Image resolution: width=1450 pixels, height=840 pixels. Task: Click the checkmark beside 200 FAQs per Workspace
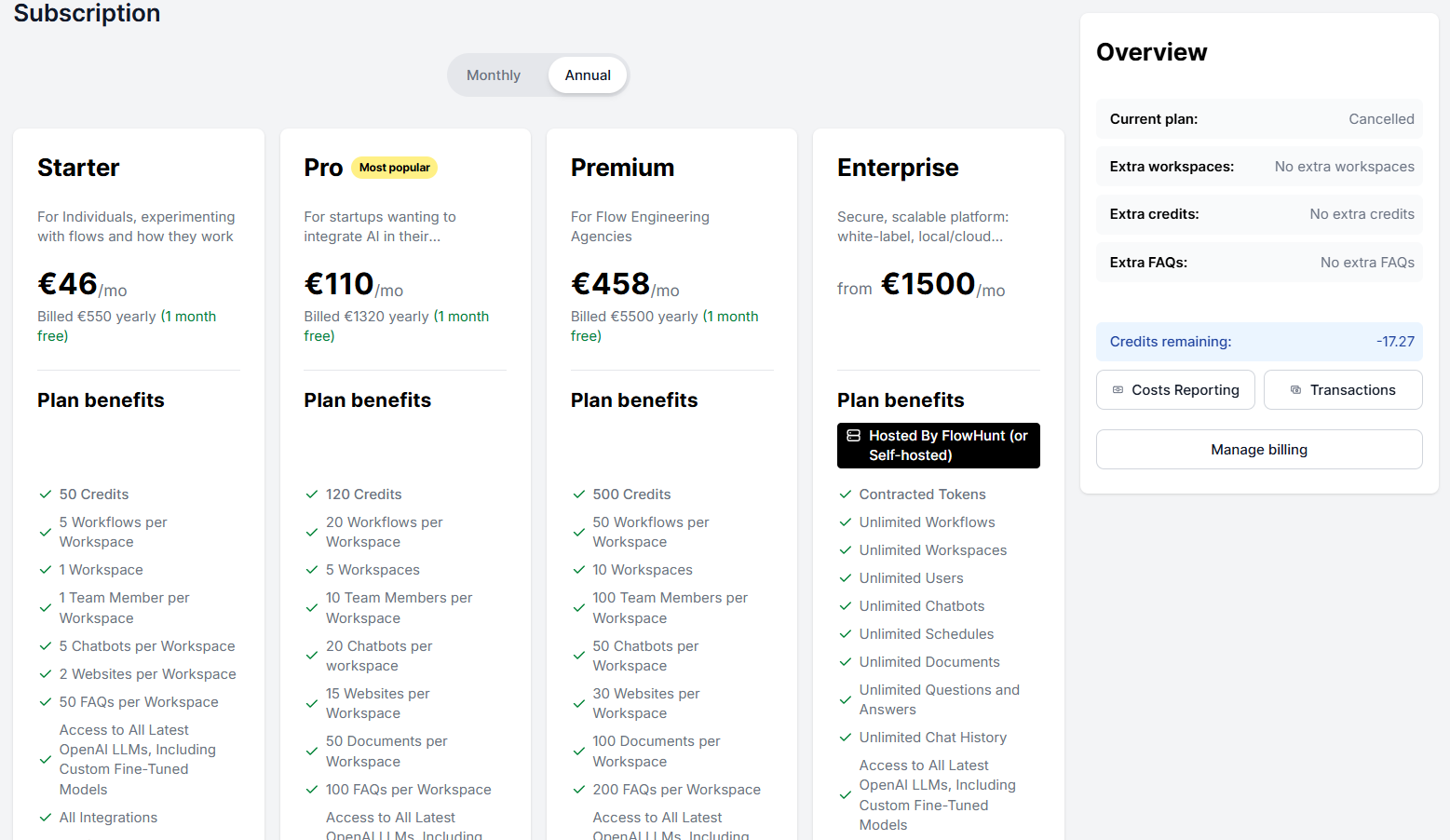pos(578,790)
